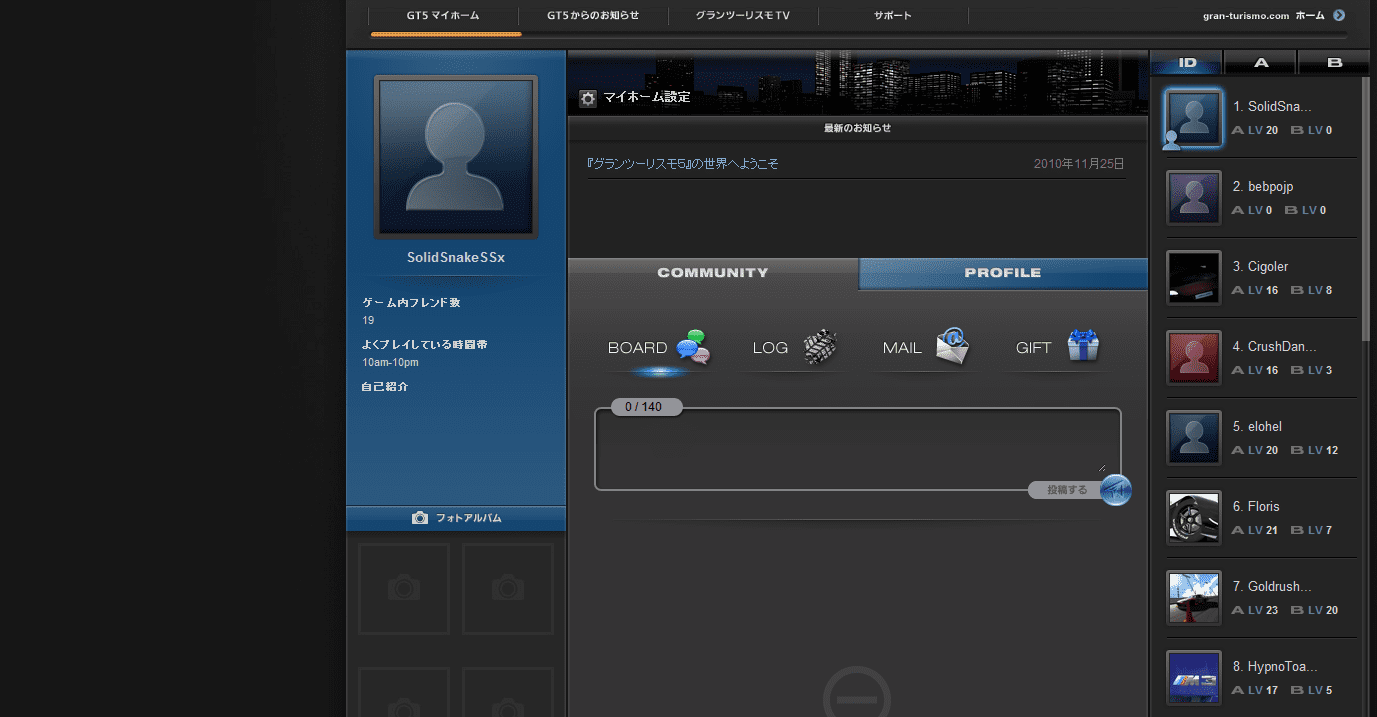1377x717 pixels.
Task: Open Floris's avatar in friends list
Action: tap(1194, 517)
